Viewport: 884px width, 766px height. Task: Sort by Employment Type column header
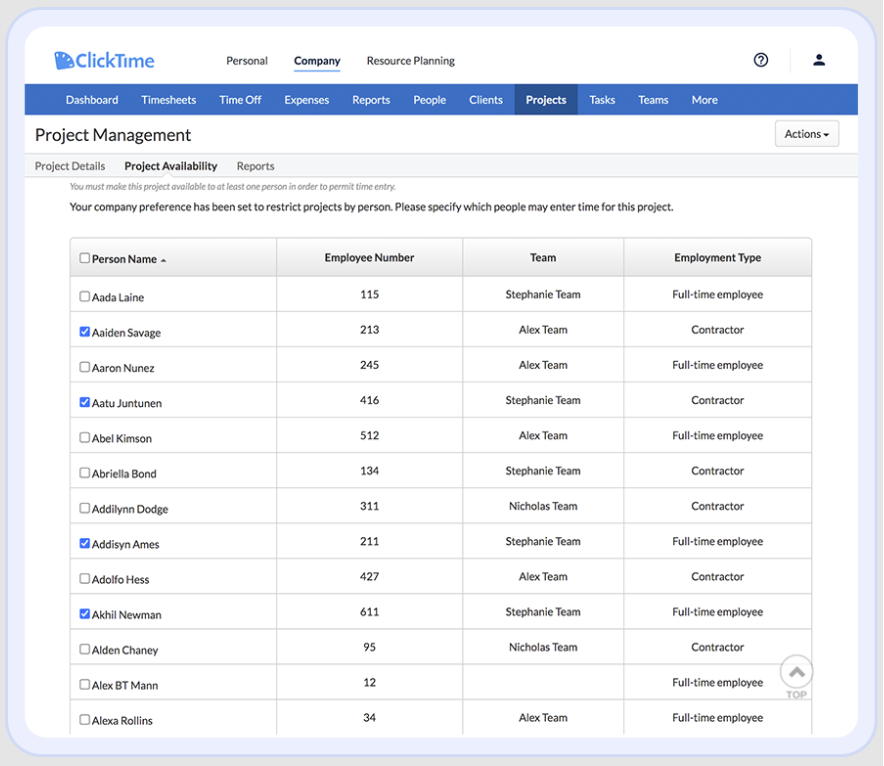[x=717, y=258]
